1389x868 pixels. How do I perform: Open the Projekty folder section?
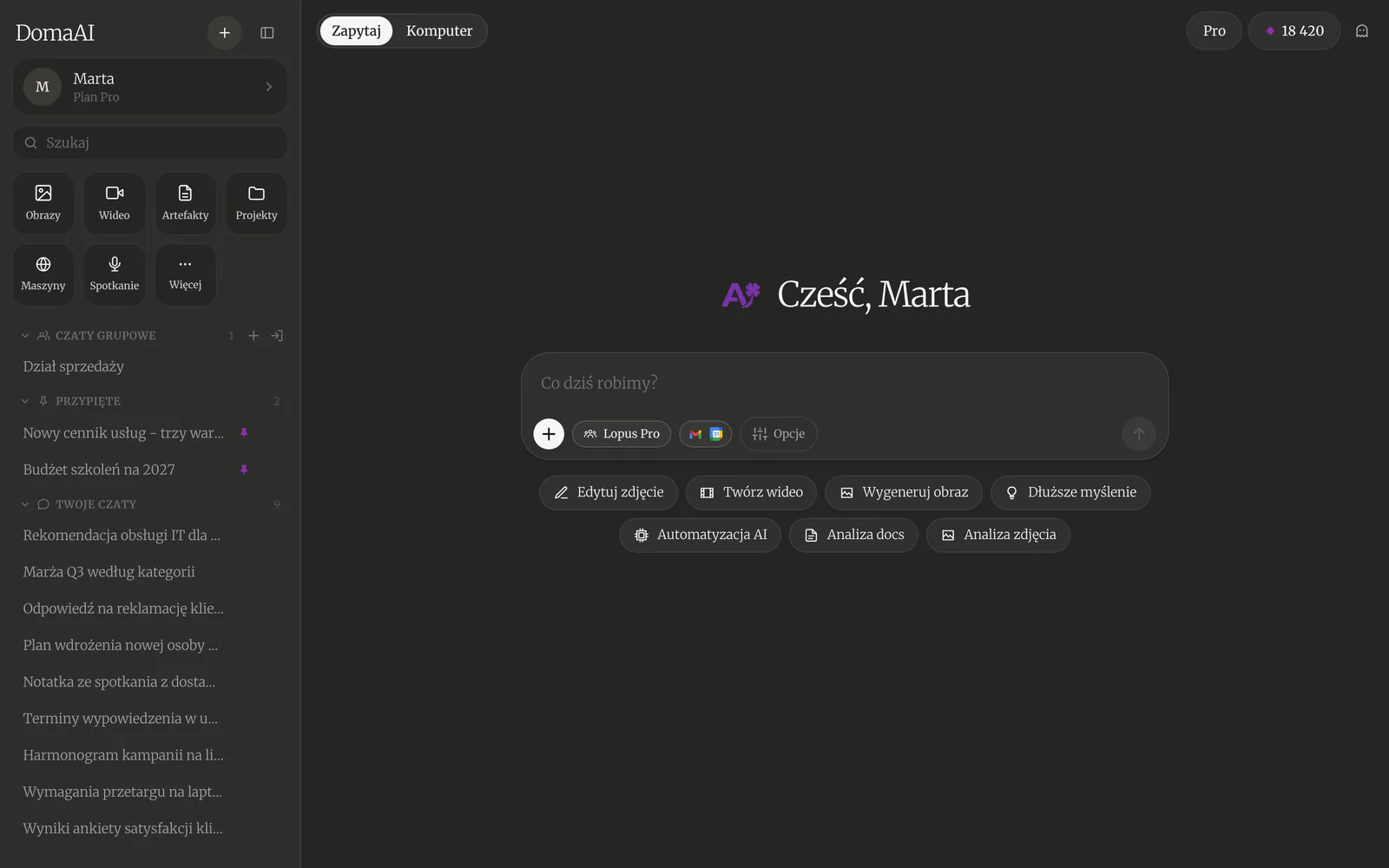[256, 203]
